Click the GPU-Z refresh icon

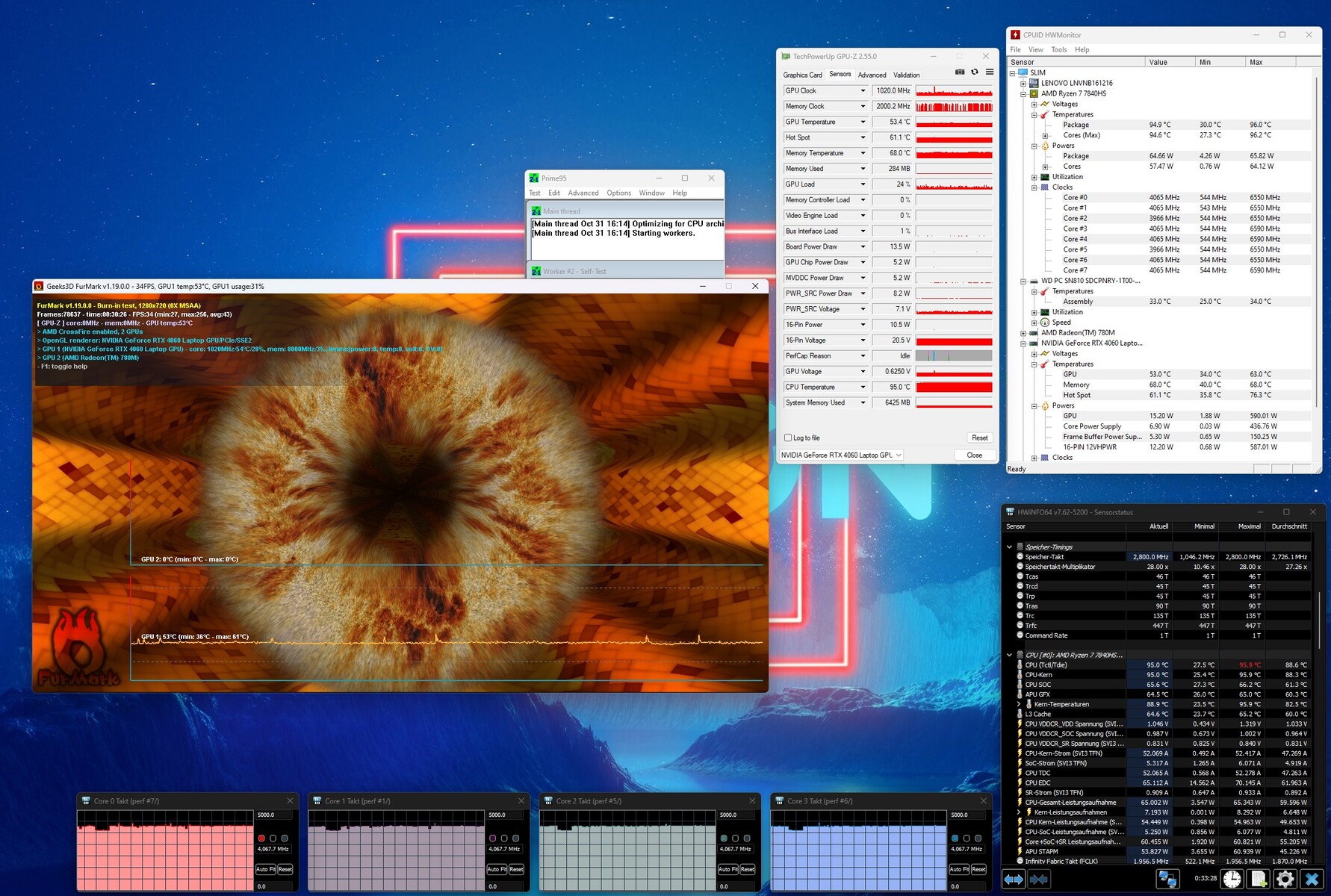(975, 72)
